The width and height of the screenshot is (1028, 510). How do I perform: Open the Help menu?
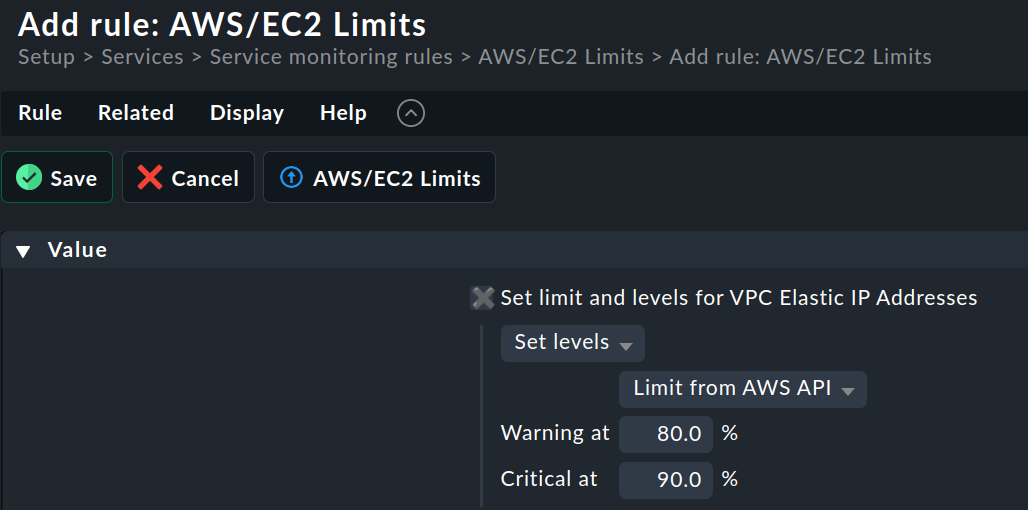click(343, 113)
